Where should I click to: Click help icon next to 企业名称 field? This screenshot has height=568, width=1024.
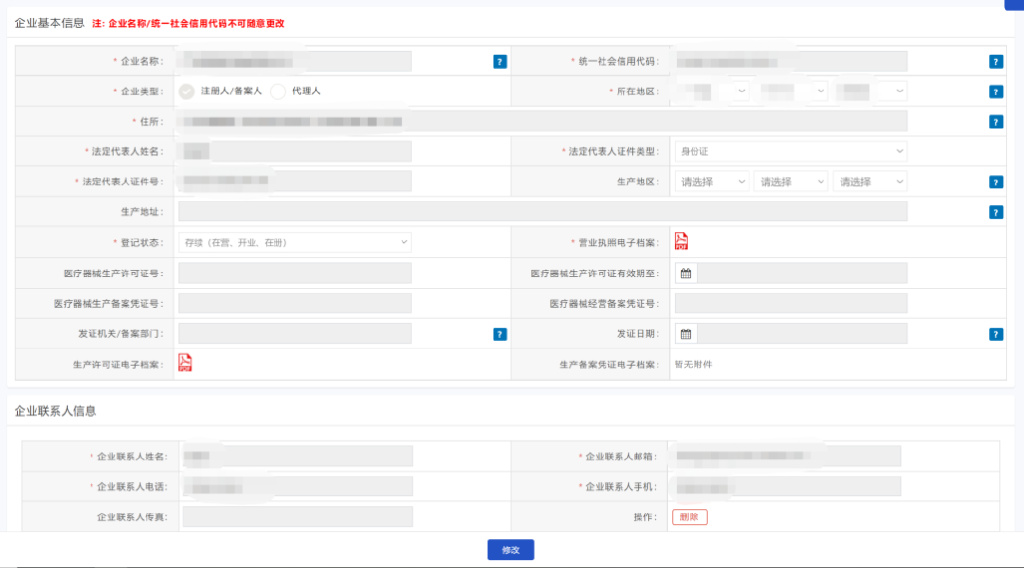click(500, 62)
